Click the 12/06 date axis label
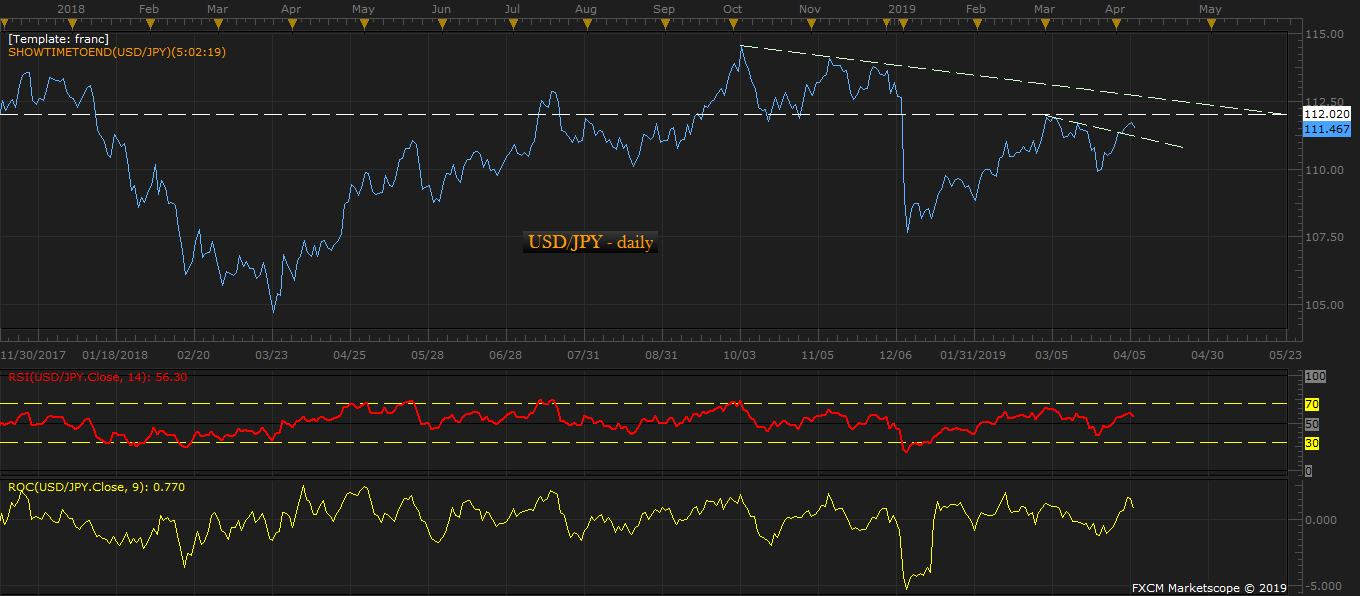 (x=895, y=354)
